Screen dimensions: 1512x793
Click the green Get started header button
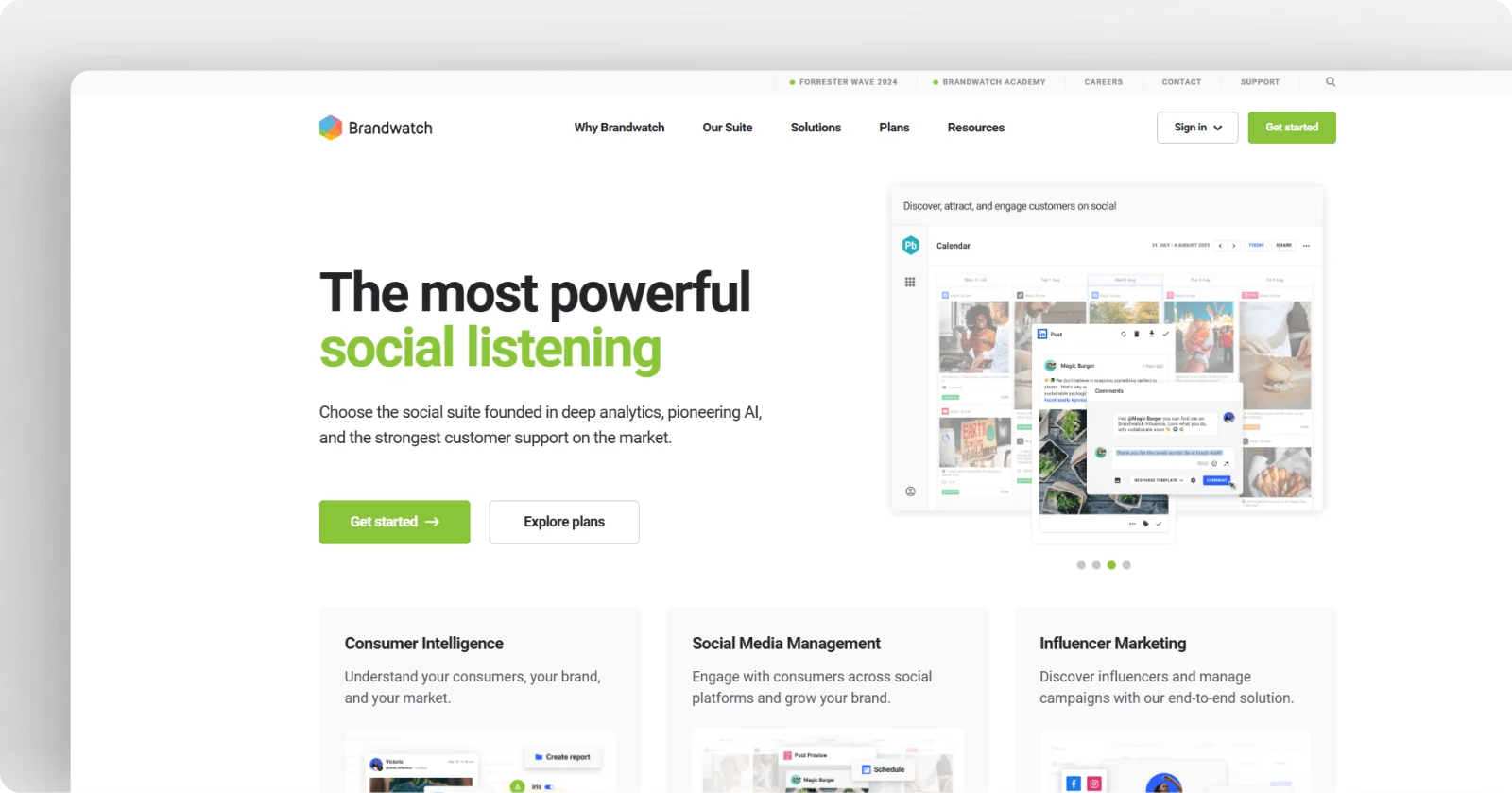coord(1292,128)
